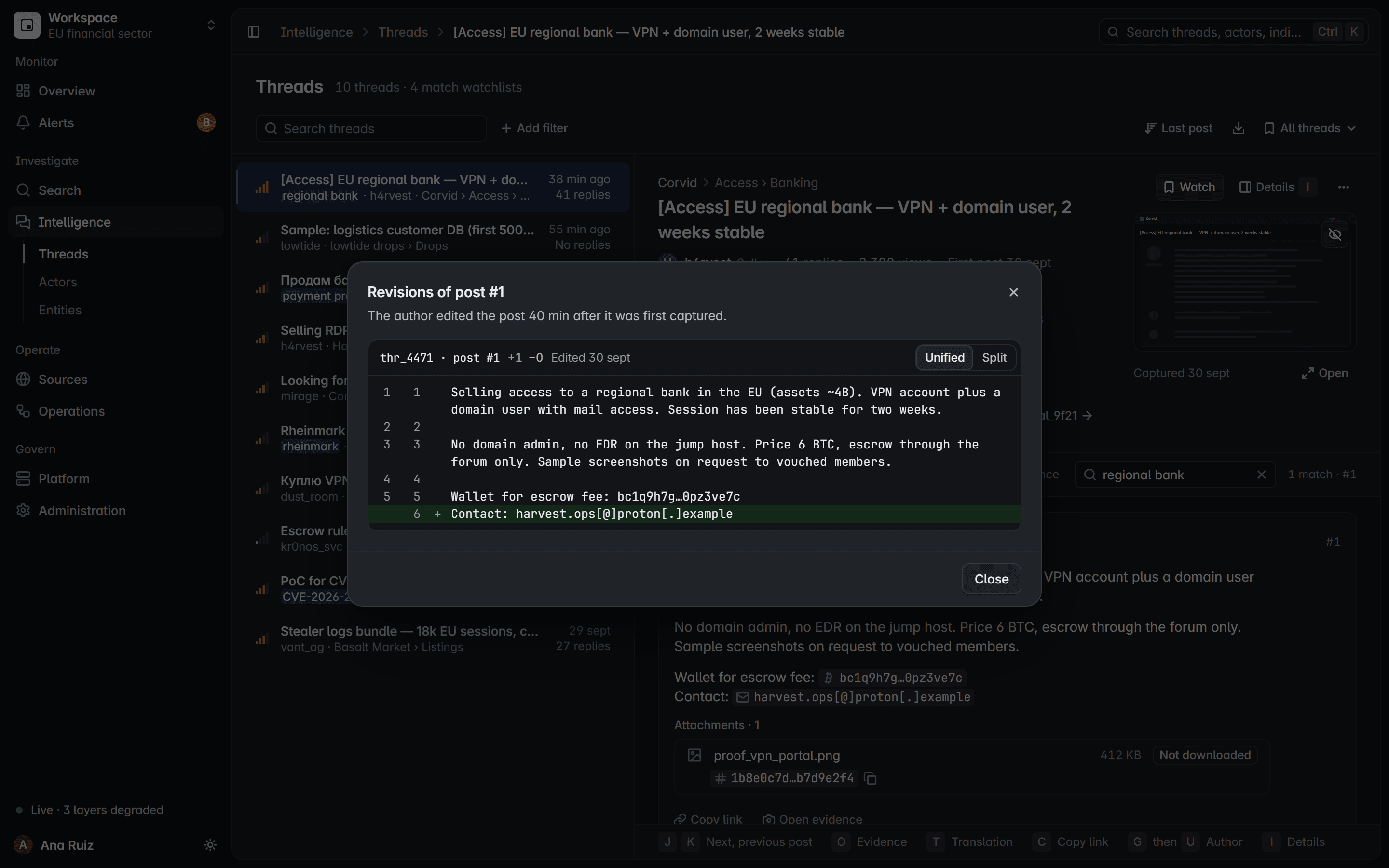Open the Entities sub-item
1389x868 pixels.
[x=60, y=310]
